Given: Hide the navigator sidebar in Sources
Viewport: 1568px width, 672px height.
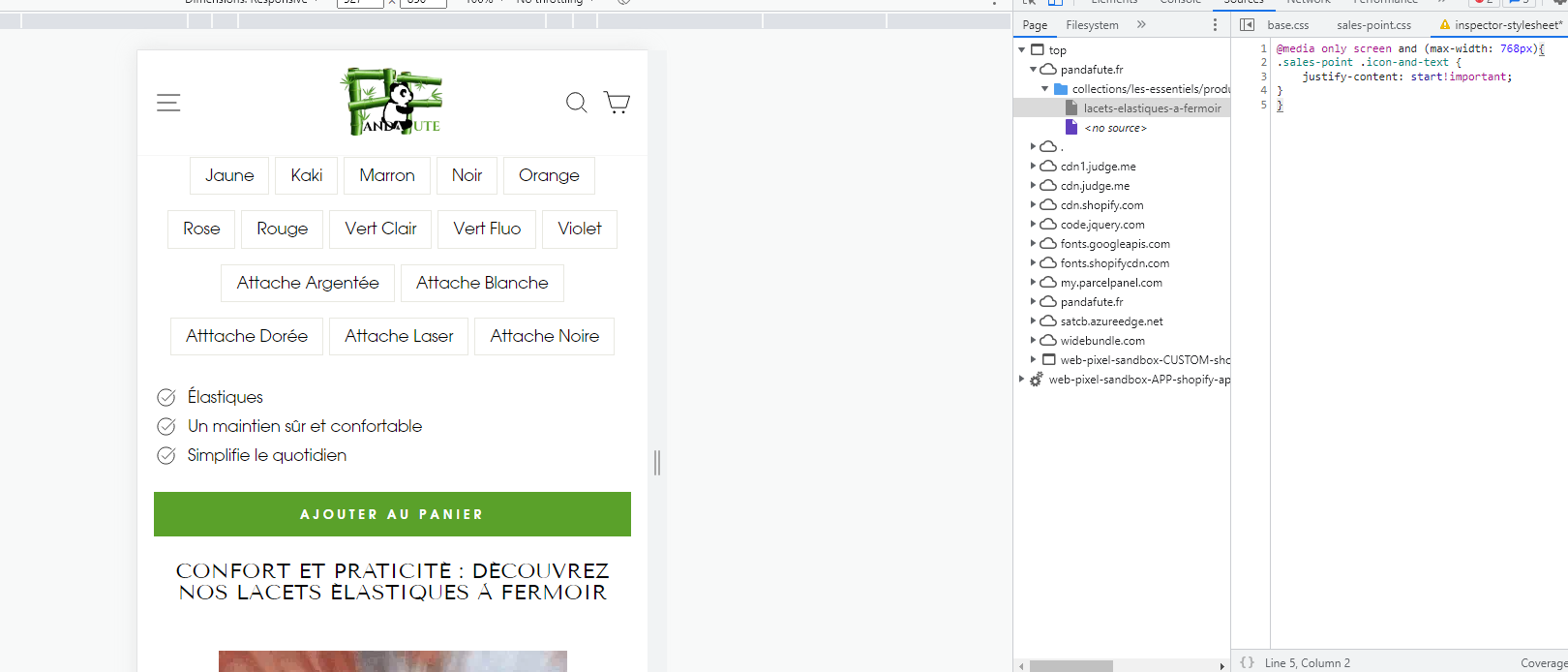Looking at the screenshot, I should [1248, 25].
